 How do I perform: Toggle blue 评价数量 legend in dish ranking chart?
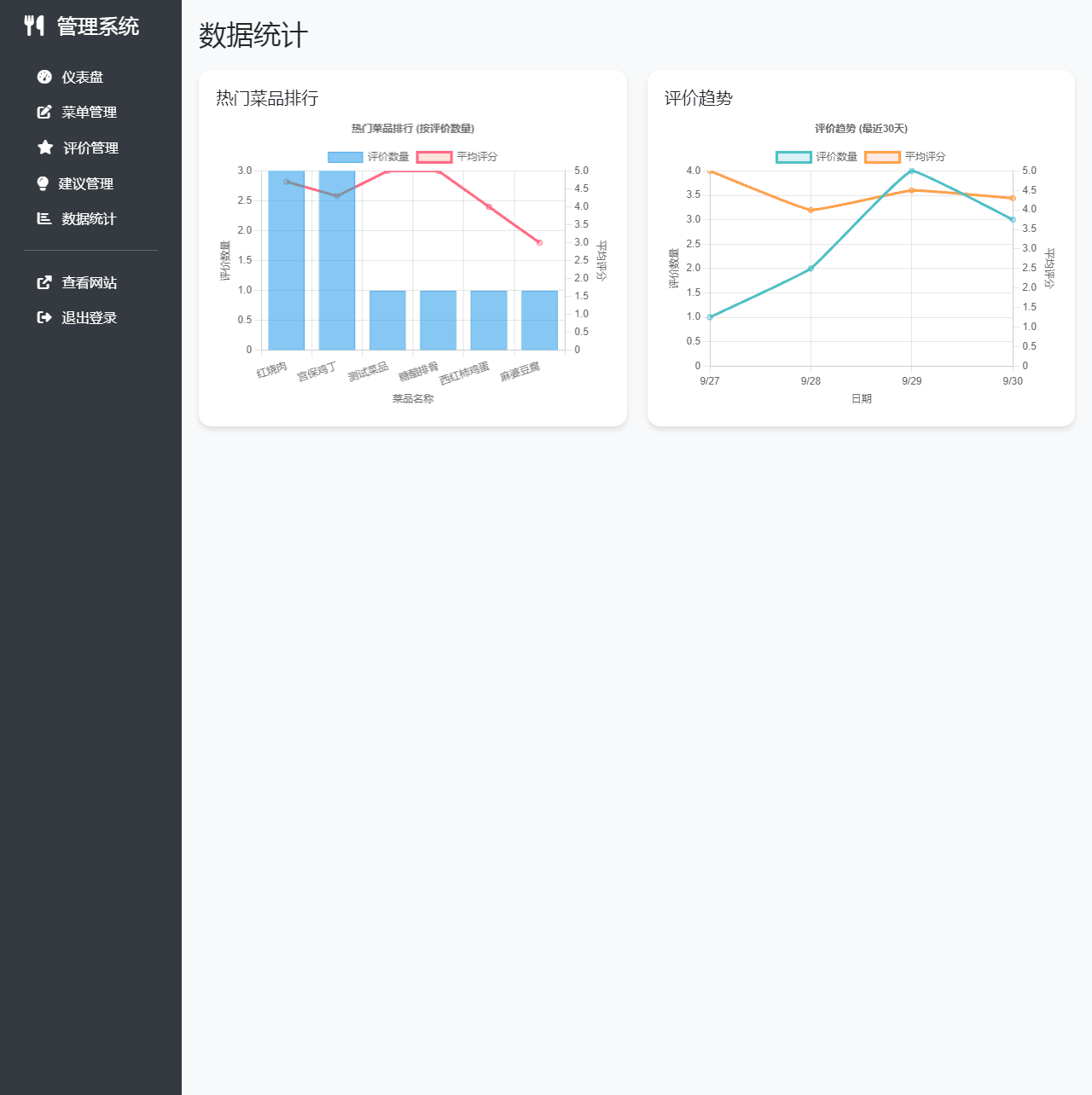(x=369, y=157)
